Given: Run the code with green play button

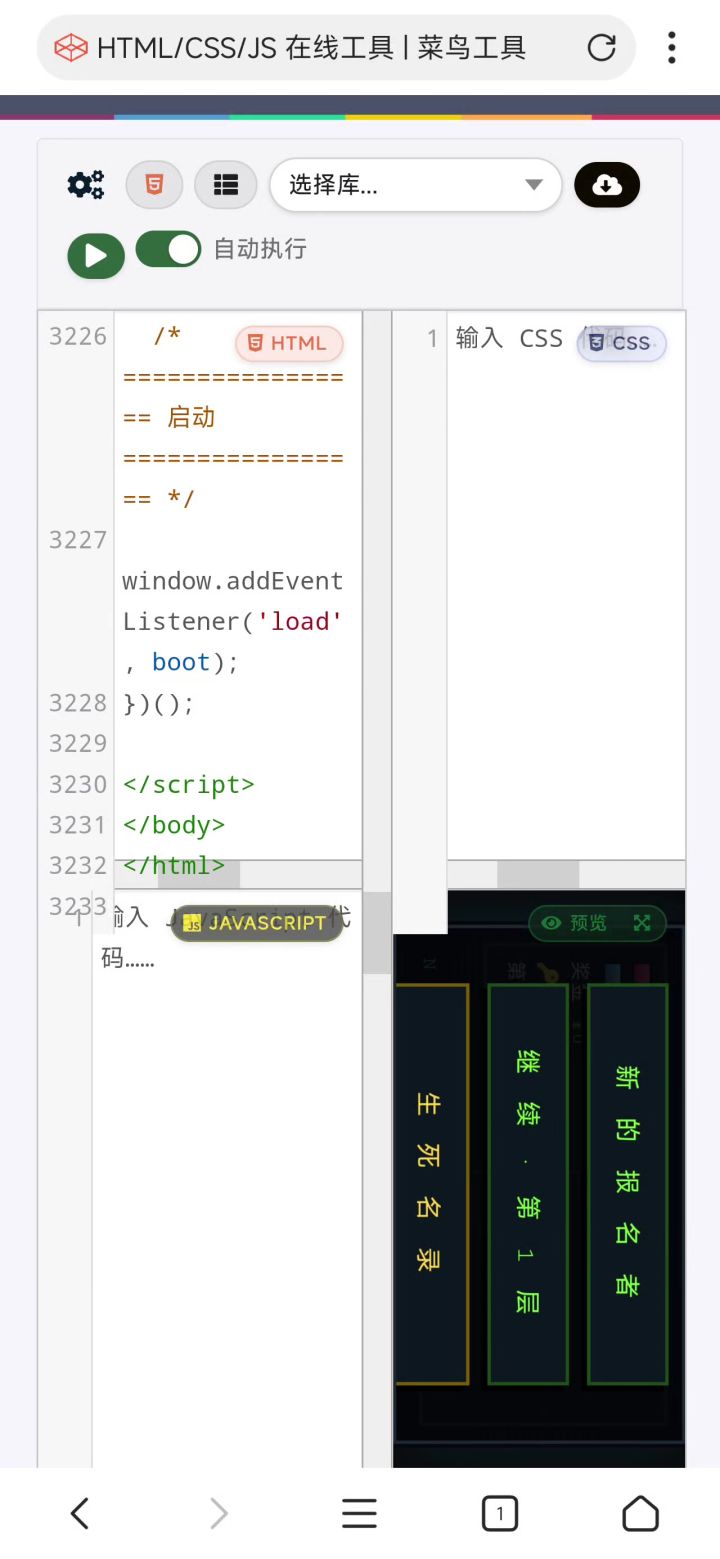Looking at the screenshot, I should [x=96, y=256].
